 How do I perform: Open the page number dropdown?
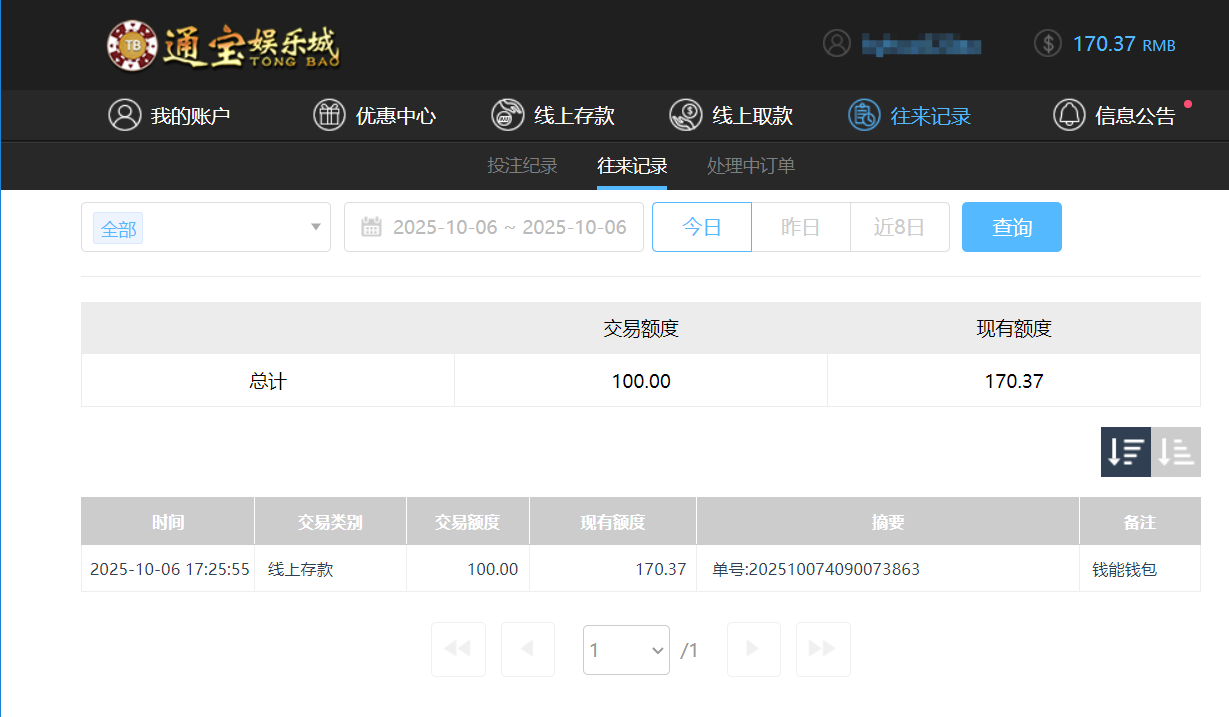pyautogui.click(x=626, y=649)
